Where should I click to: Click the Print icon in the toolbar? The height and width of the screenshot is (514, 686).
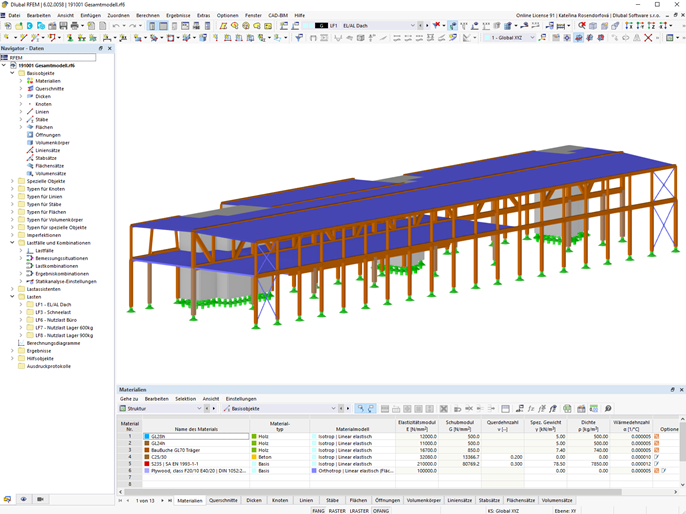(75, 26)
